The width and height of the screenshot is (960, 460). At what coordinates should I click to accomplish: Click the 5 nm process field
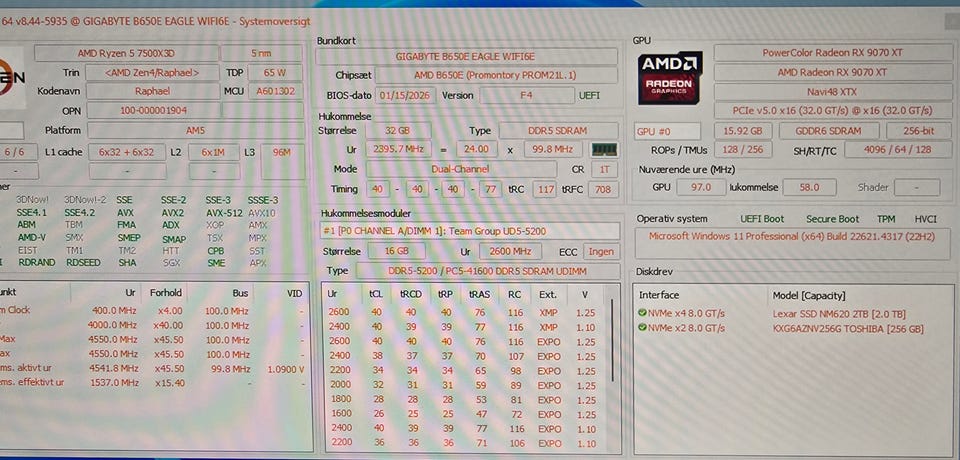[x=261, y=53]
